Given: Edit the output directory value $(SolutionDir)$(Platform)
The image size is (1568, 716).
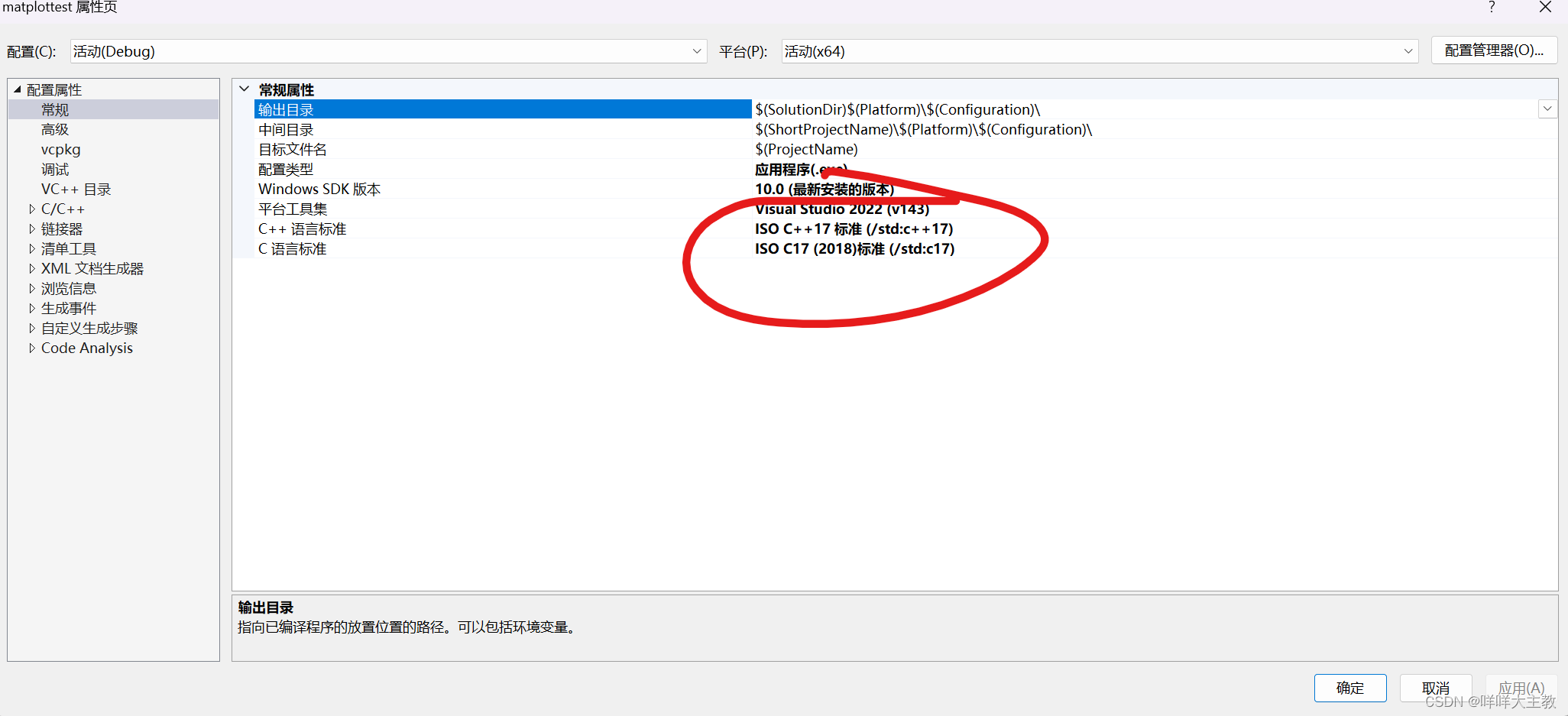Looking at the screenshot, I should pos(898,109).
